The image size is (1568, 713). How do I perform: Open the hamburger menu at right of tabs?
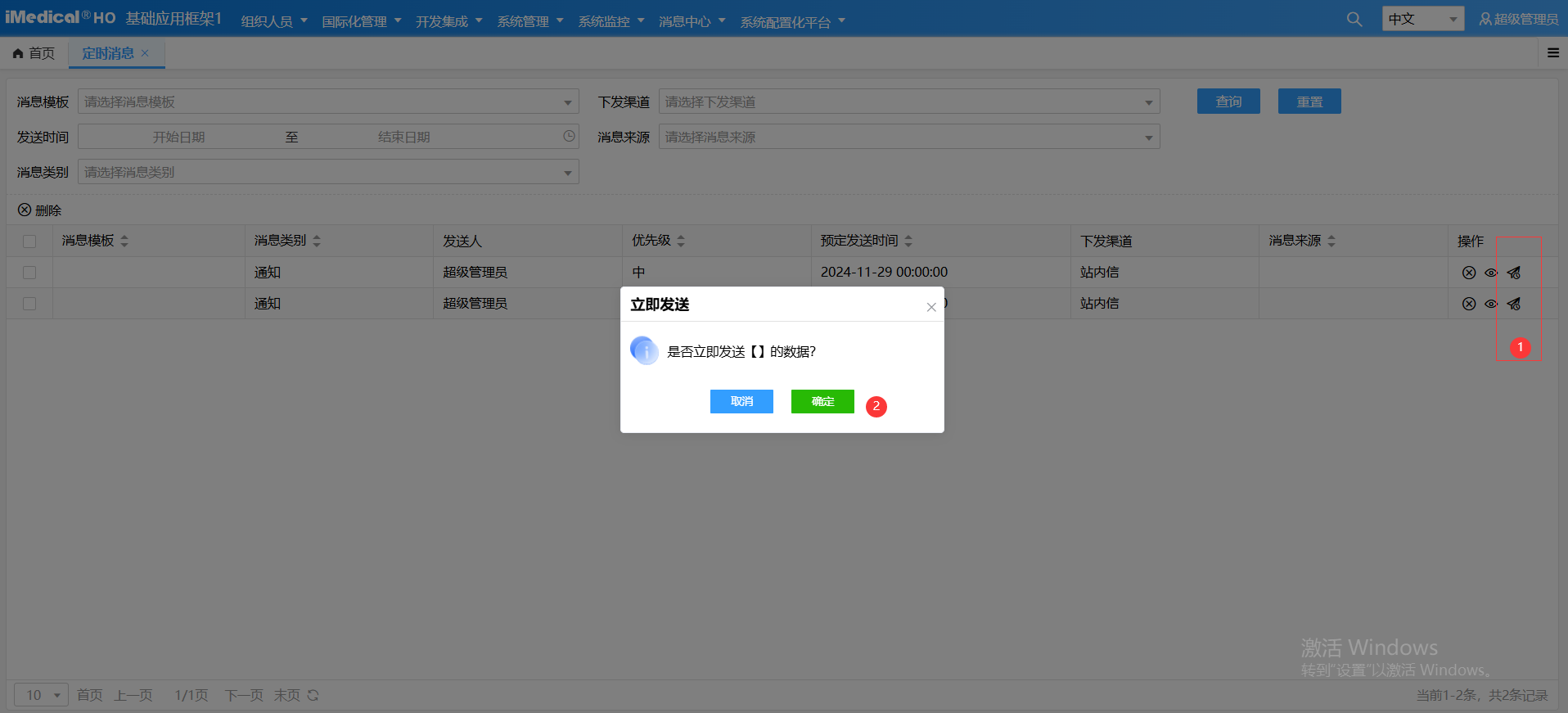(1552, 53)
